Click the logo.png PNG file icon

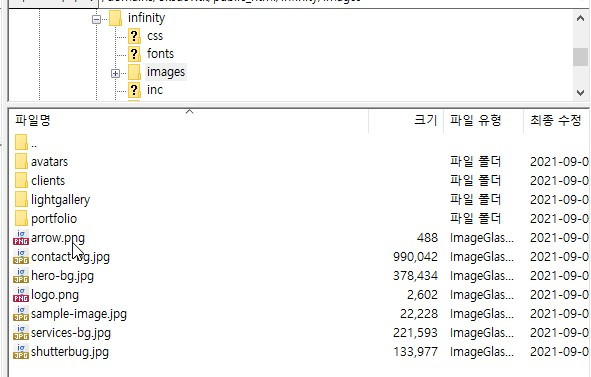[21, 294]
